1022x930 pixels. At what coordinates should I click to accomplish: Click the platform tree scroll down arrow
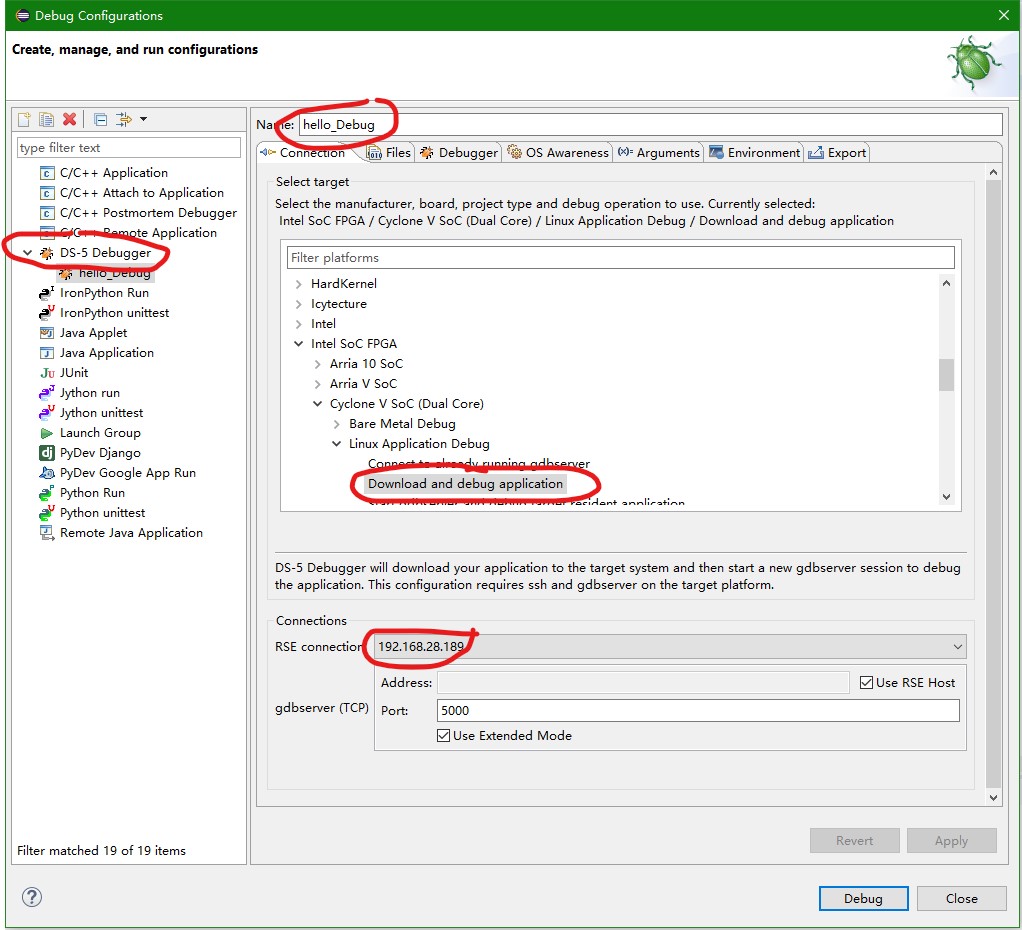[946, 497]
